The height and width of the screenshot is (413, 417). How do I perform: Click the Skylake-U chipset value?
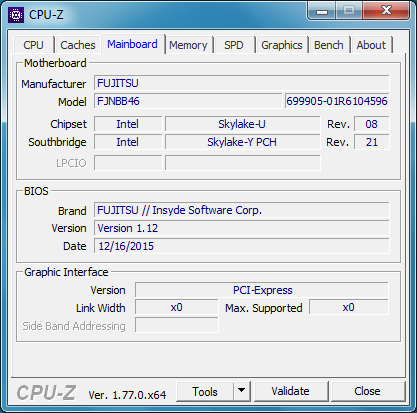click(242, 124)
